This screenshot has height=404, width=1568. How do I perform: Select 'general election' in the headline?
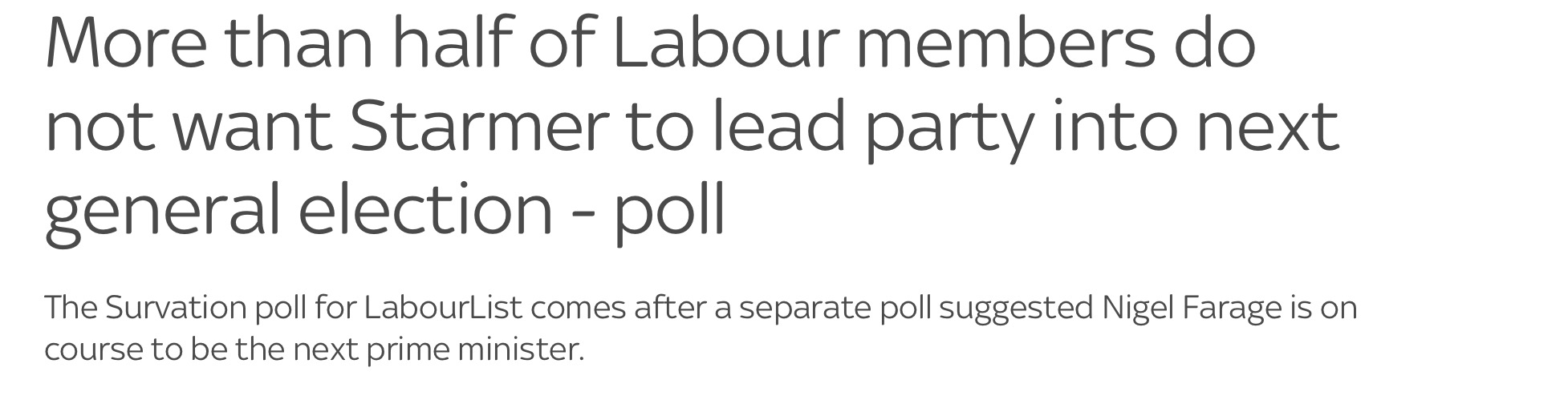299,210
